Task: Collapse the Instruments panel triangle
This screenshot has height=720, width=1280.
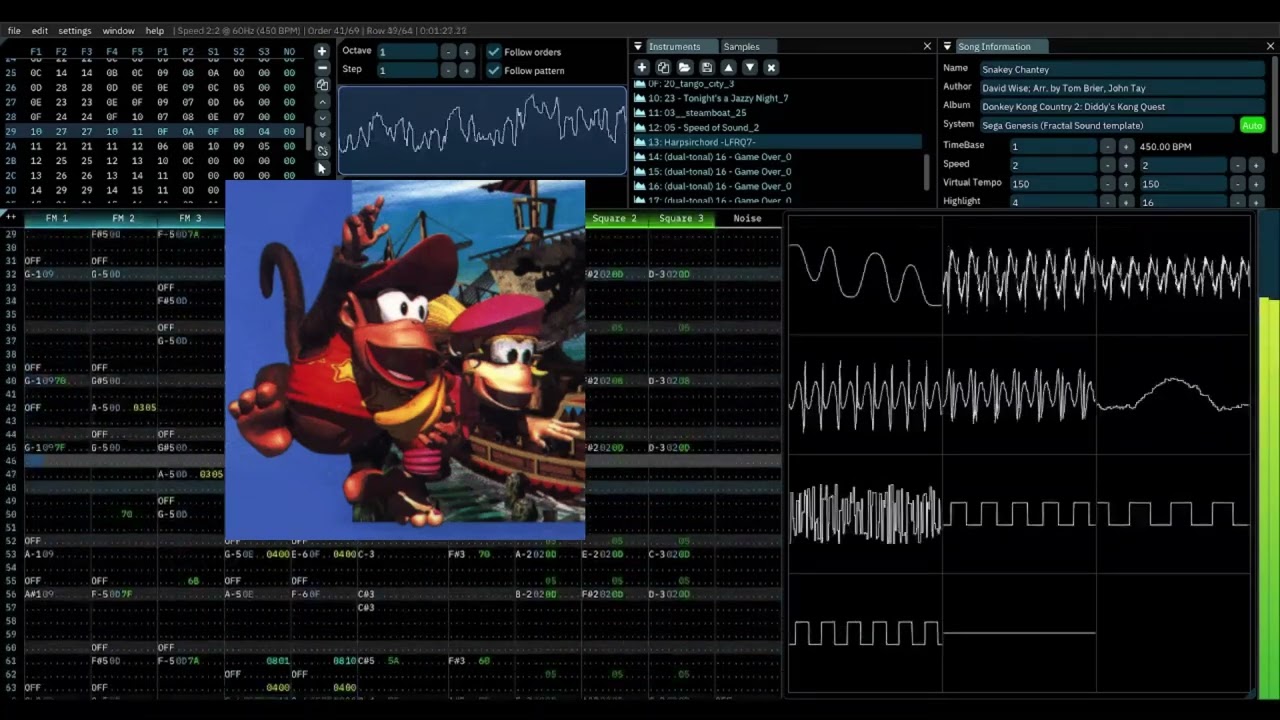Action: click(638, 46)
